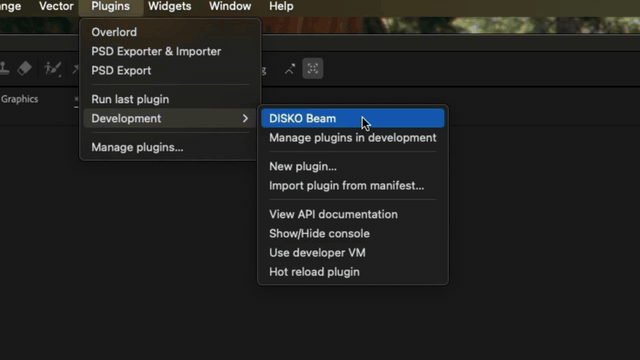
Task: Select the brush-and-figure tool icon
Action: (x=53, y=69)
